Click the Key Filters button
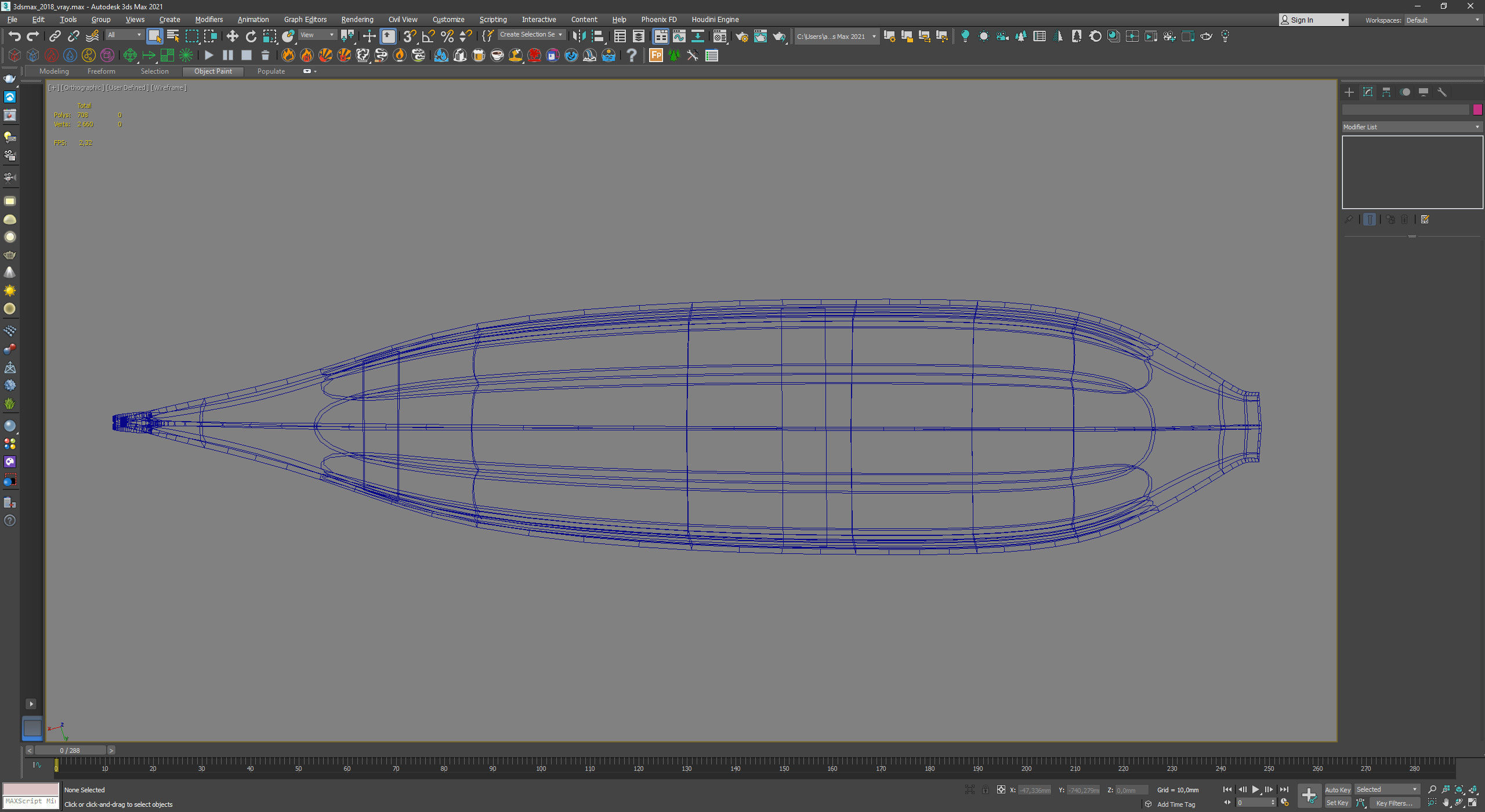This screenshot has height=812, width=1485. (x=1393, y=803)
